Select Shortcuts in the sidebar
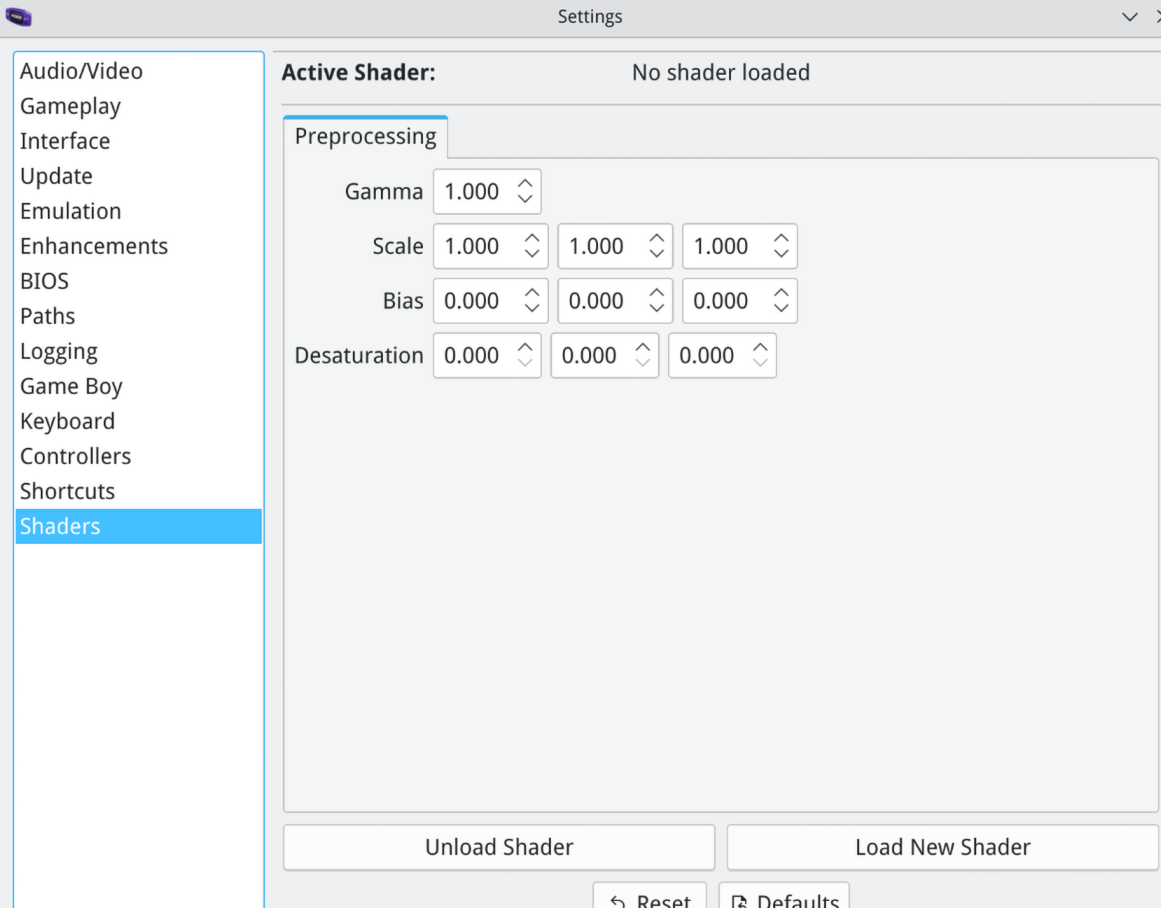 tap(138, 492)
